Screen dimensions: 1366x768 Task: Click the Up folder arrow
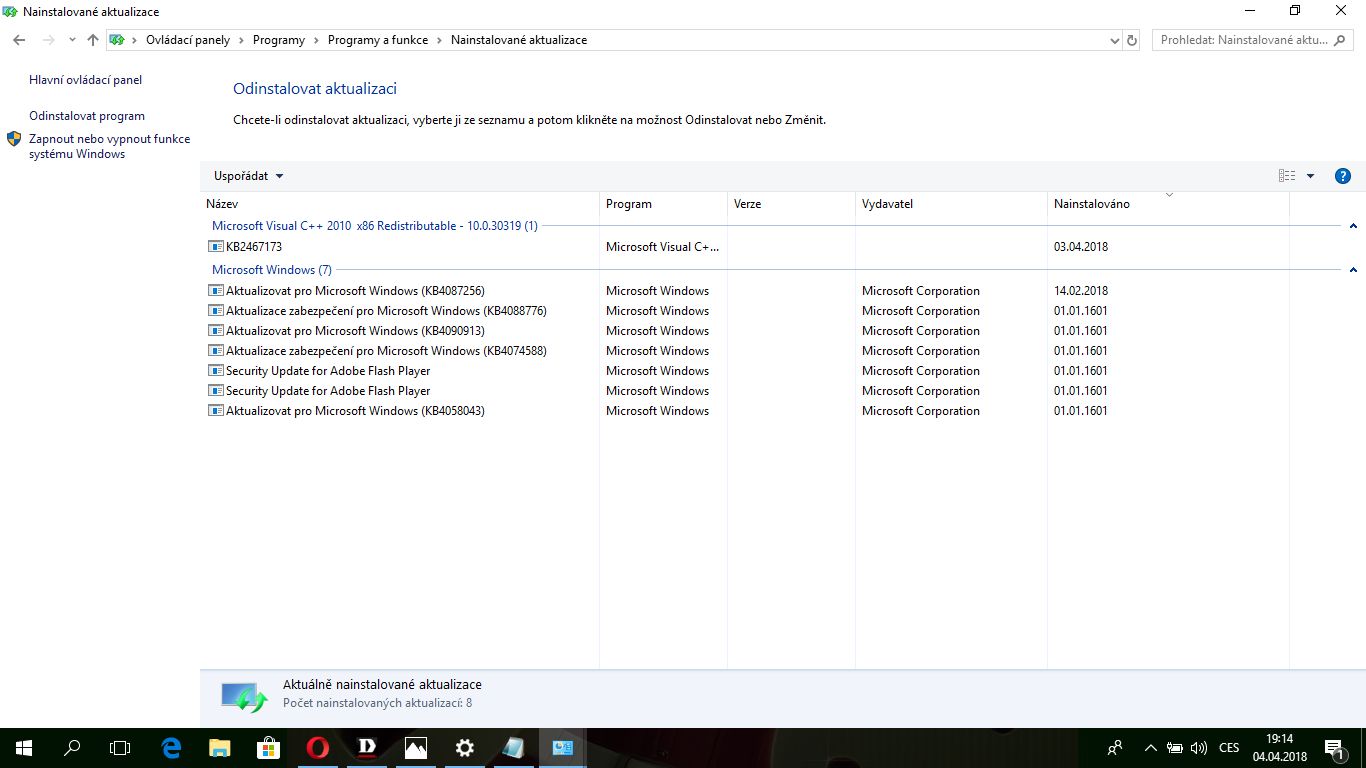pos(93,40)
